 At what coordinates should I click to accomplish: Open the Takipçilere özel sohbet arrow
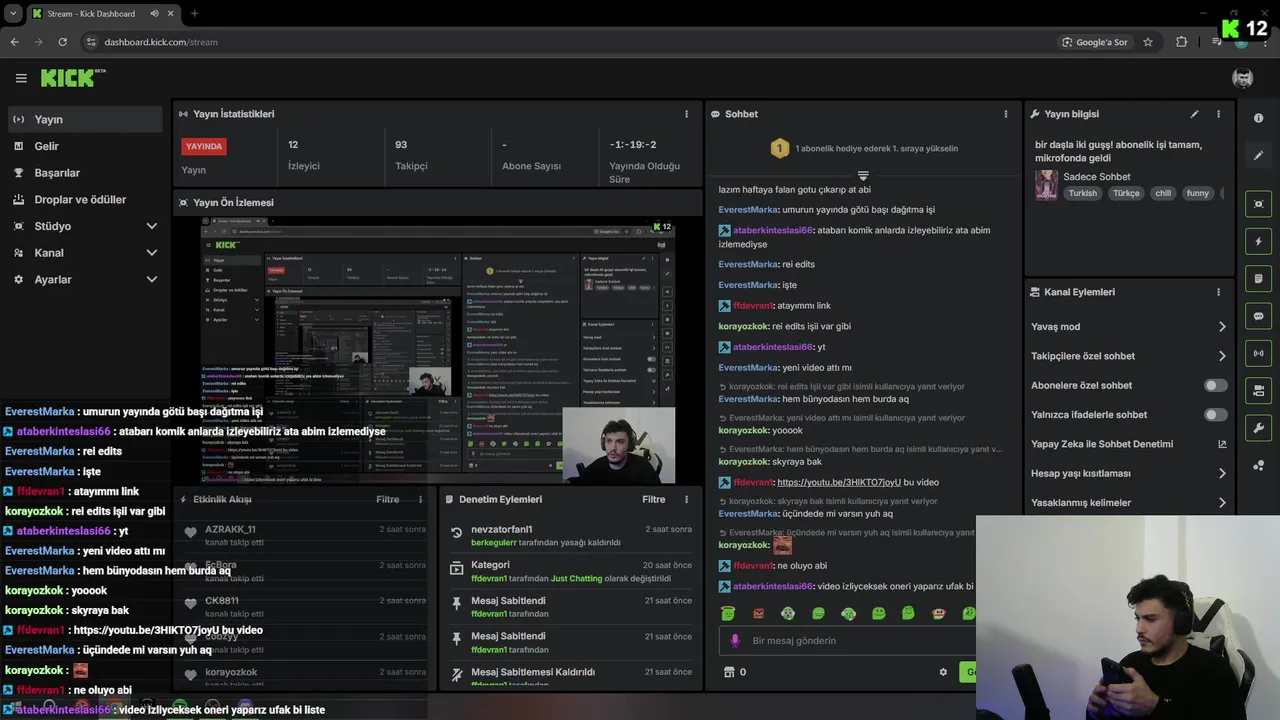point(1222,356)
